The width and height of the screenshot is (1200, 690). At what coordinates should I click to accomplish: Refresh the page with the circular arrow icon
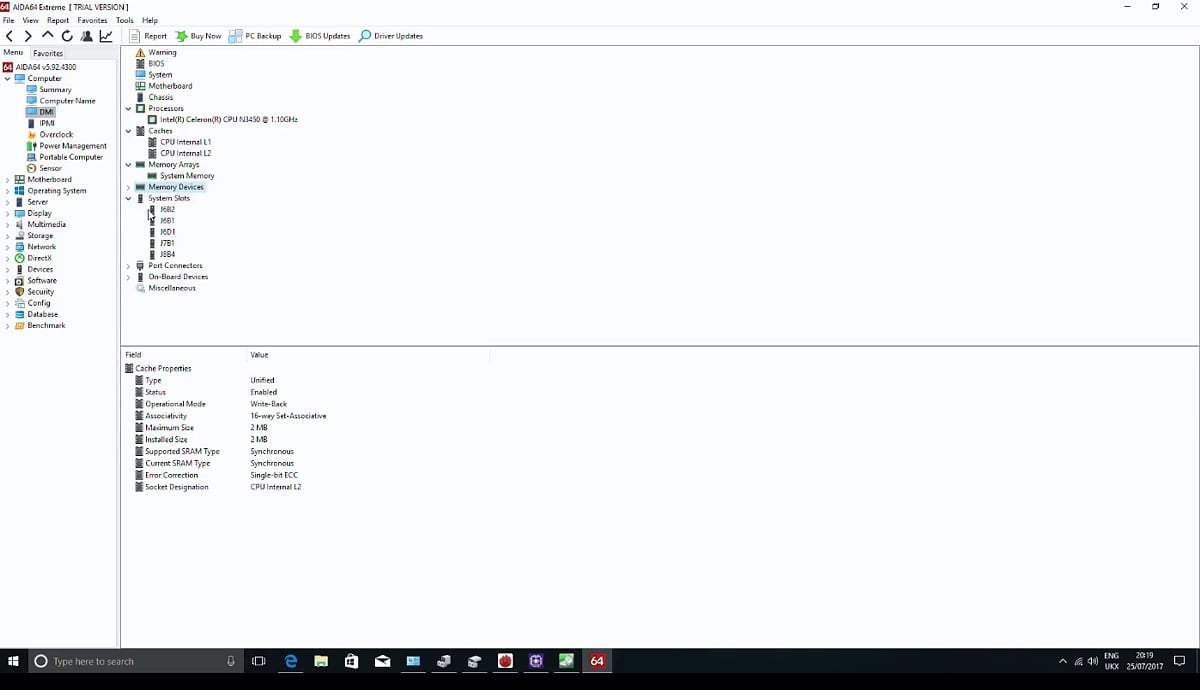tap(67, 36)
